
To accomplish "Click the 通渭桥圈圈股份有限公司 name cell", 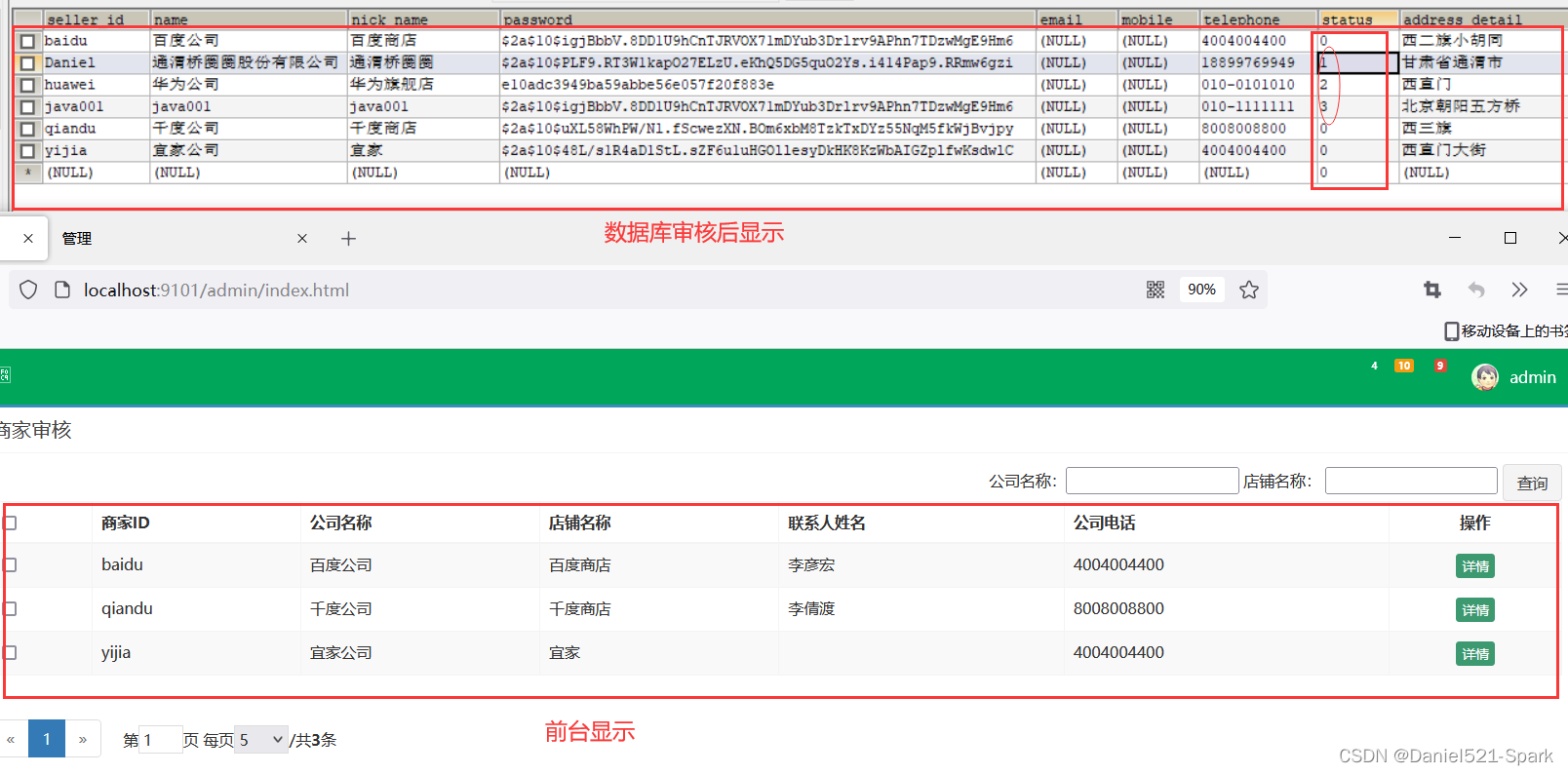I will click(x=249, y=62).
